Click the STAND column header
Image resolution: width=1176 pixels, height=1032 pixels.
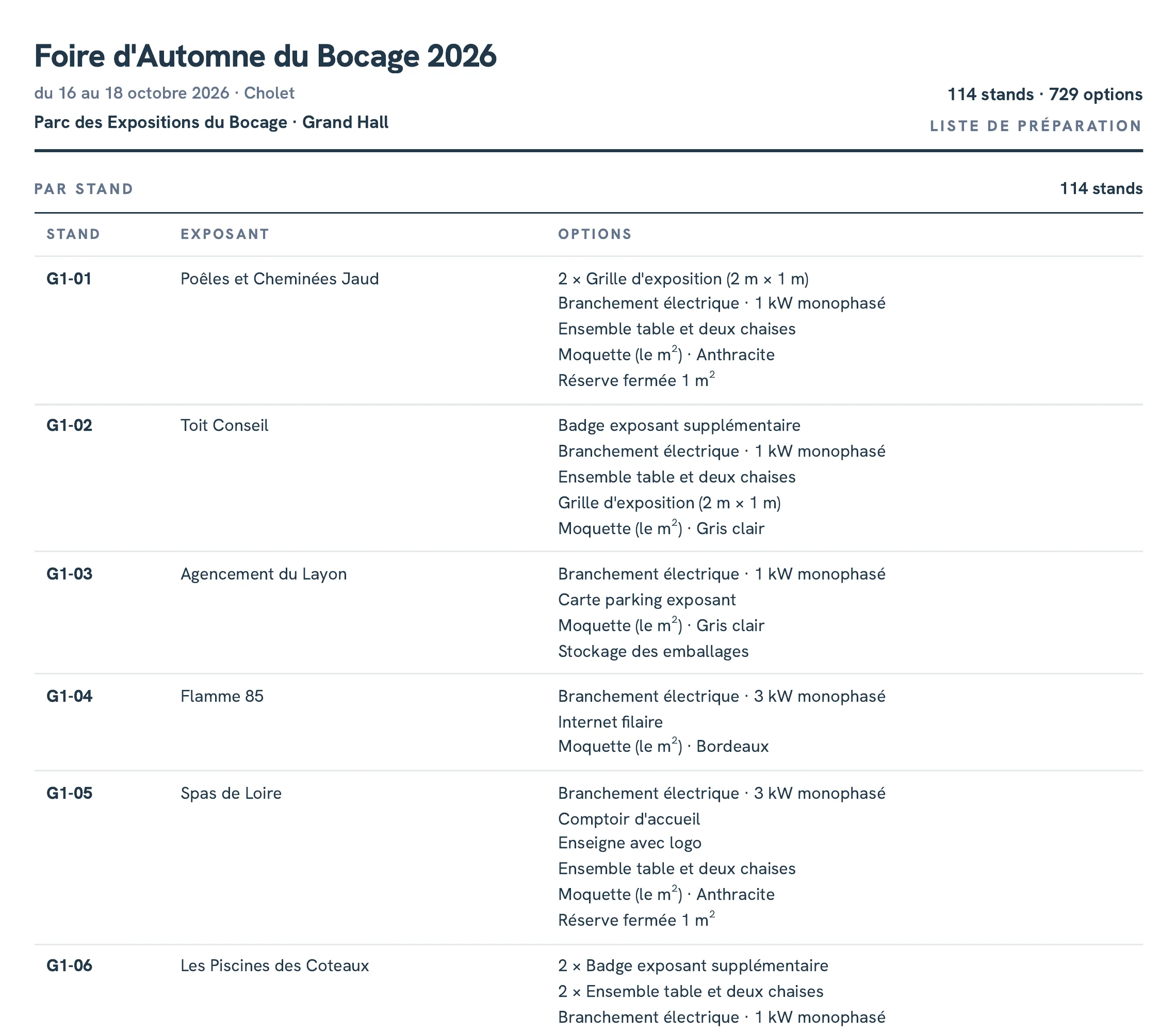pyautogui.click(x=74, y=234)
